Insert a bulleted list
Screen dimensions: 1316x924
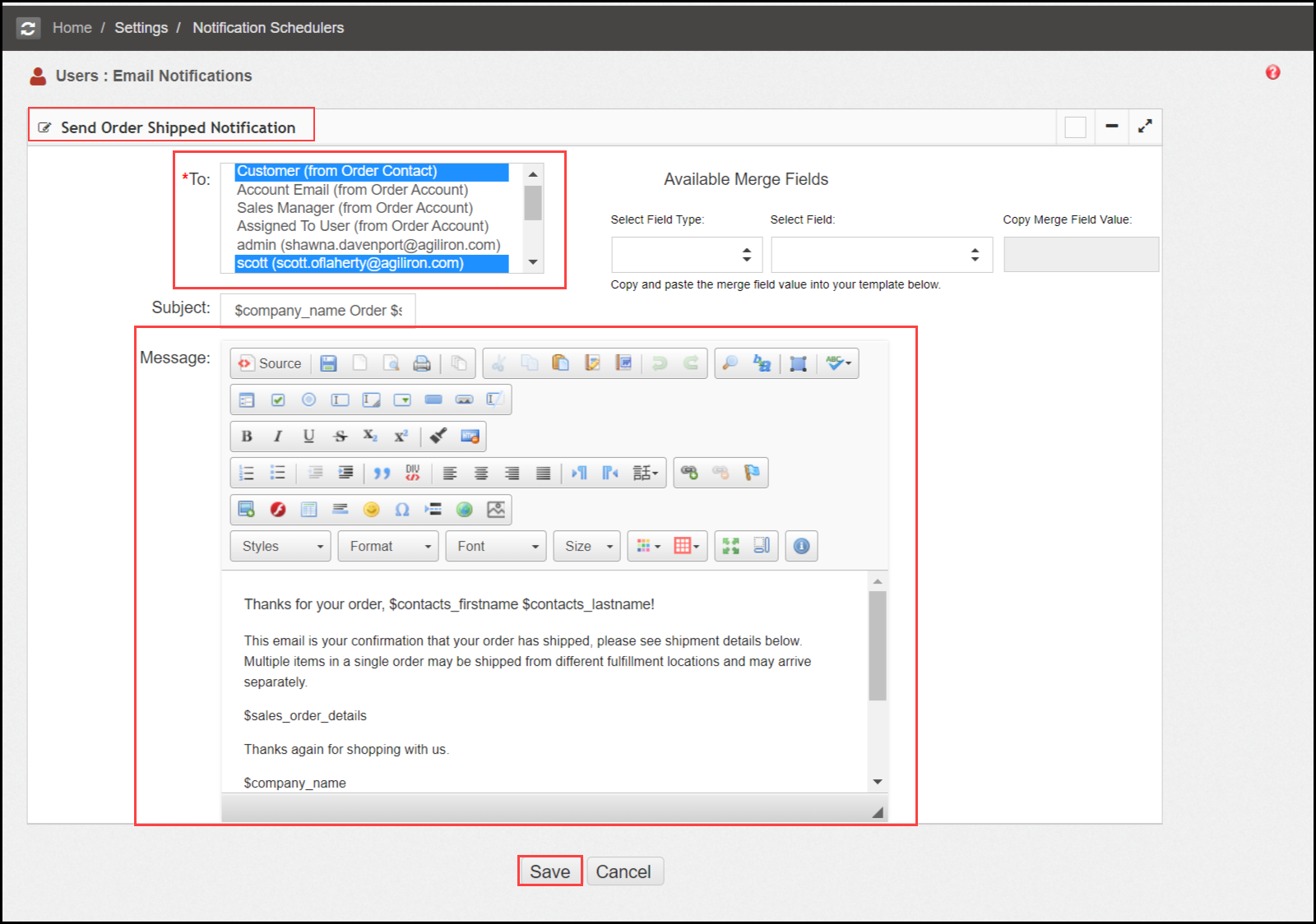[x=278, y=473]
